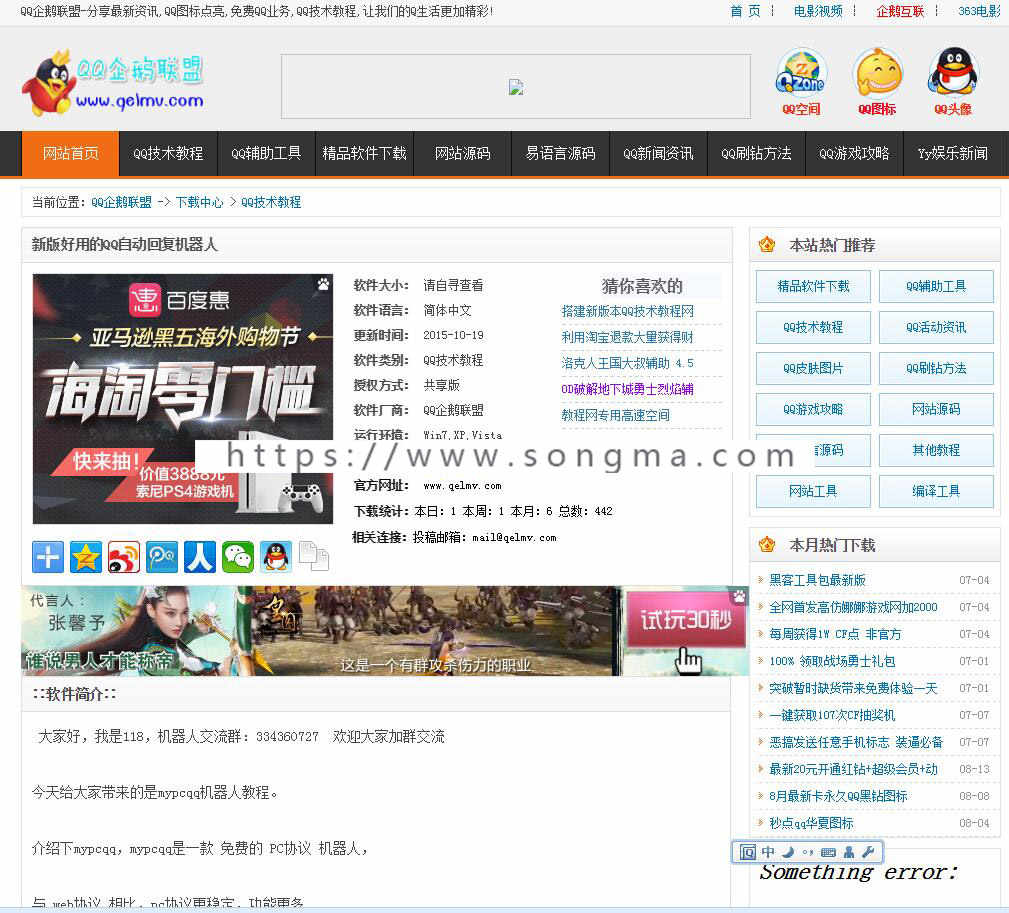Open IME settings wrench icon
Image resolution: width=1009 pixels, height=913 pixels.
click(868, 853)
